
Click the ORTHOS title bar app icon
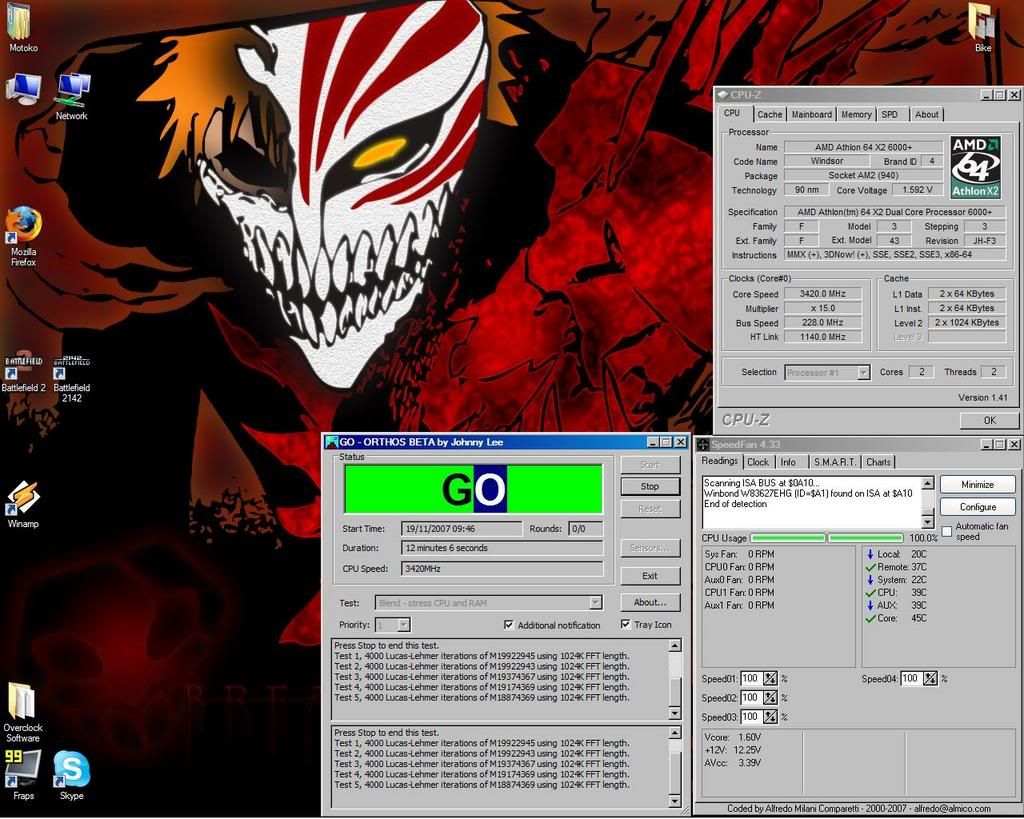pyautogui.click(x=332, y=442)
